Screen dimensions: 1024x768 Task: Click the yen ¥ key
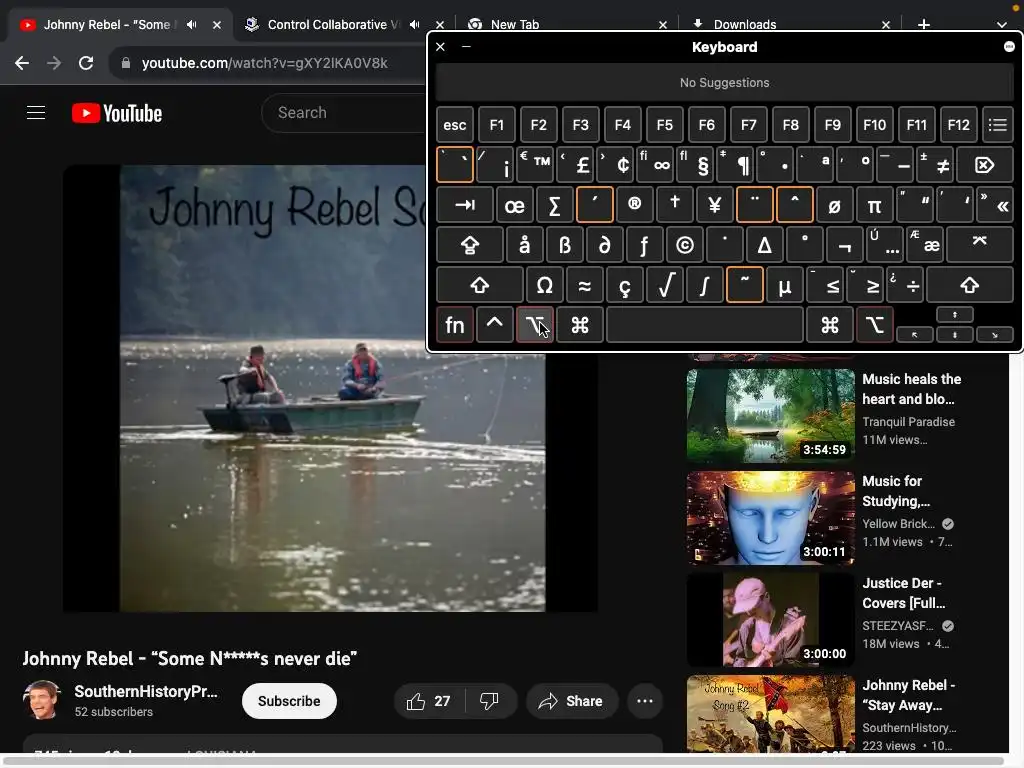pos(714,205)
